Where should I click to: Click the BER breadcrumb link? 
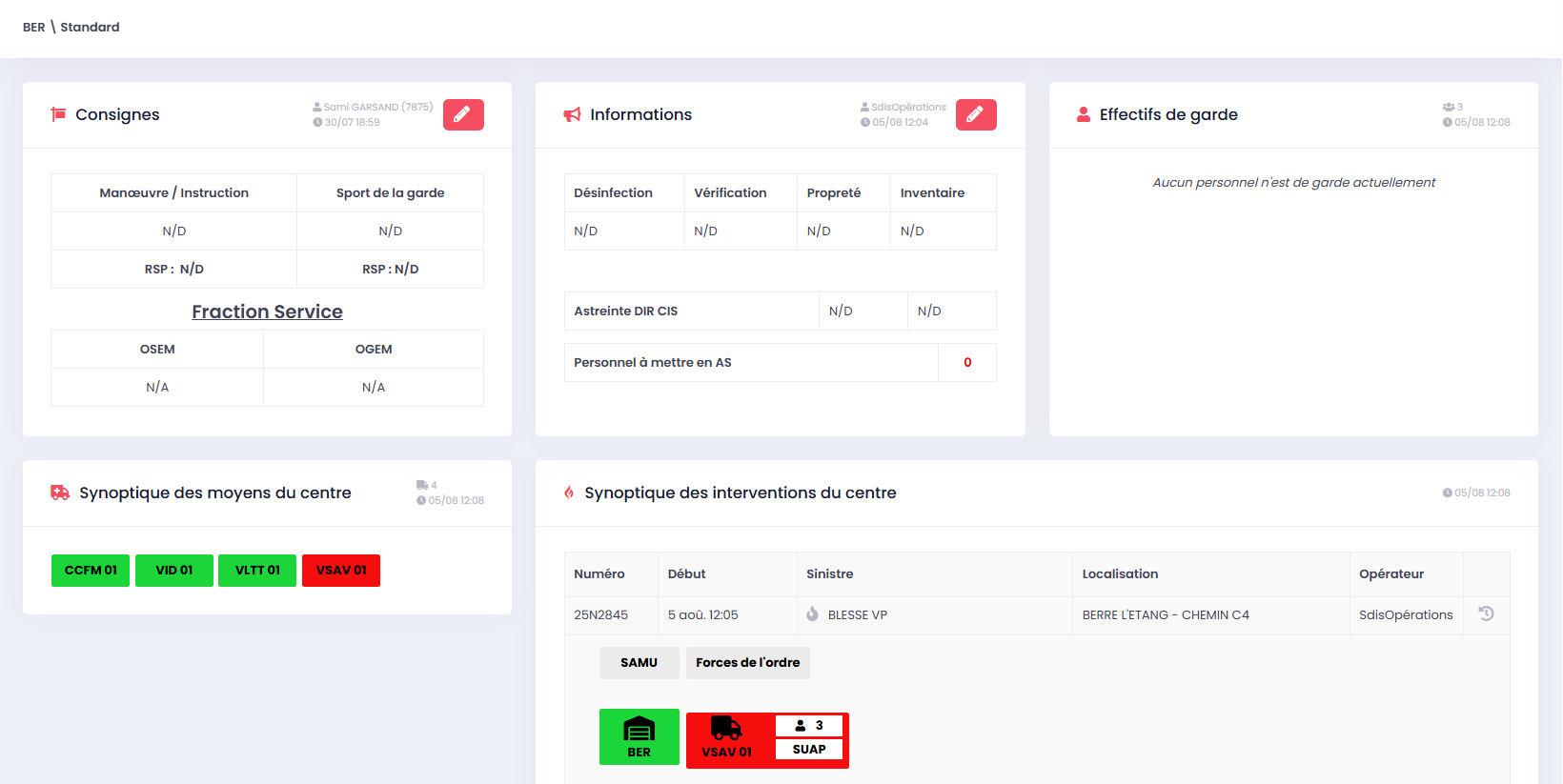pyautogui.click(x=34, y=27)
